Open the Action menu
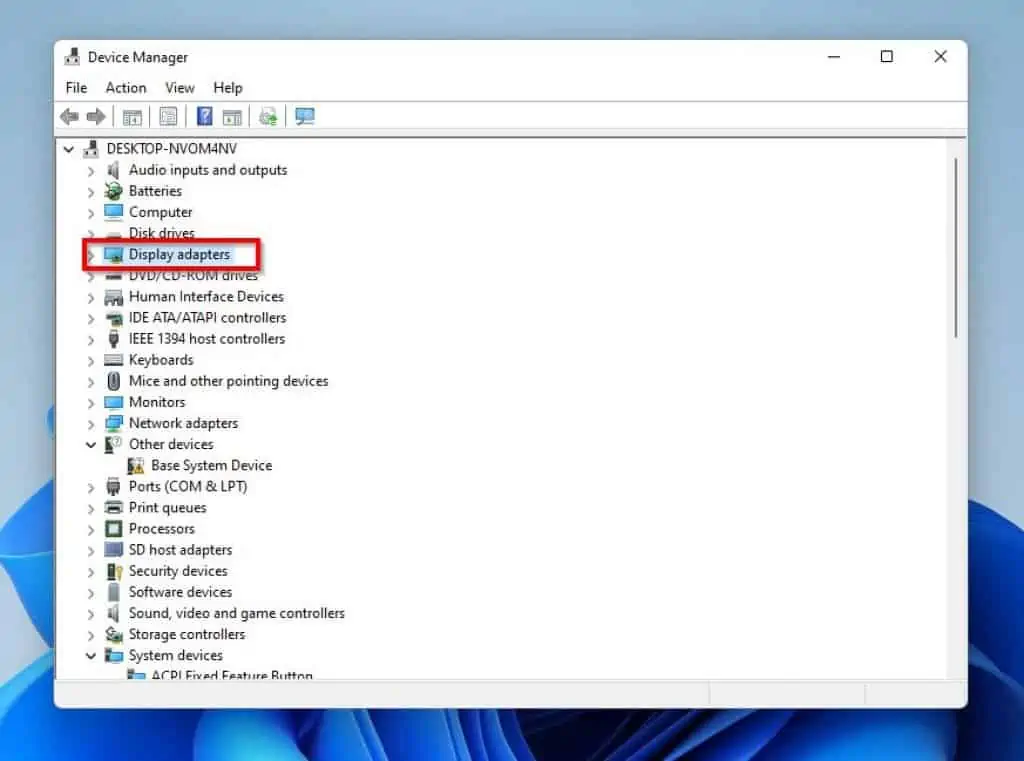The image size is (1024, 761). tap(126, 88)
